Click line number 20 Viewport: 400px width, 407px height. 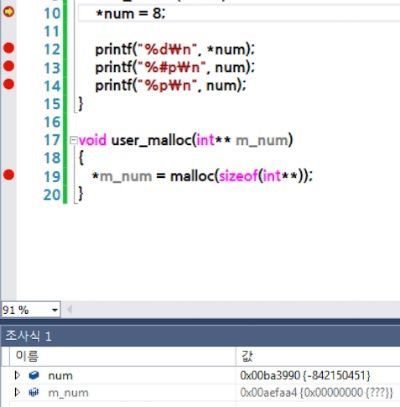pyautogui.click(x=52, y=195)
